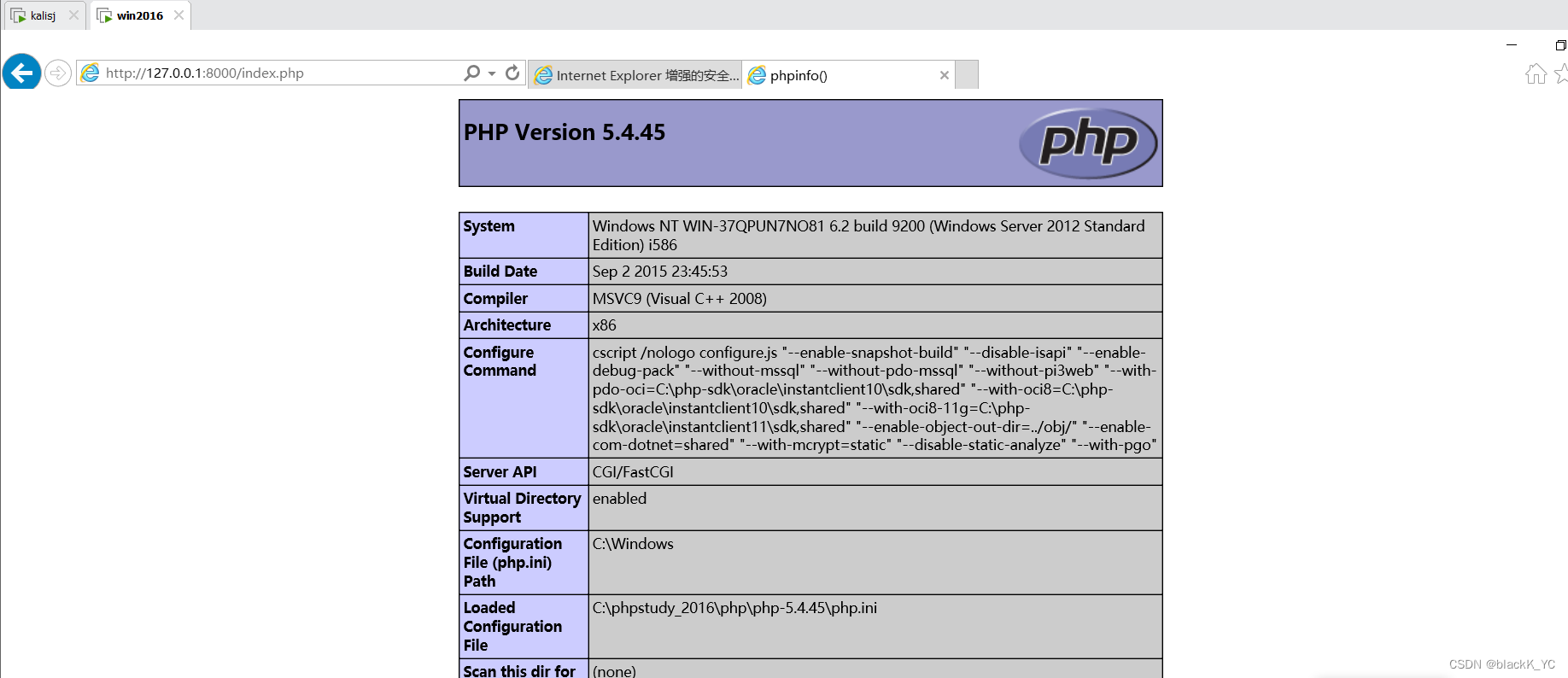
Task: Click the IE page icon in the address bar
Action: click(x=90, y=73)
